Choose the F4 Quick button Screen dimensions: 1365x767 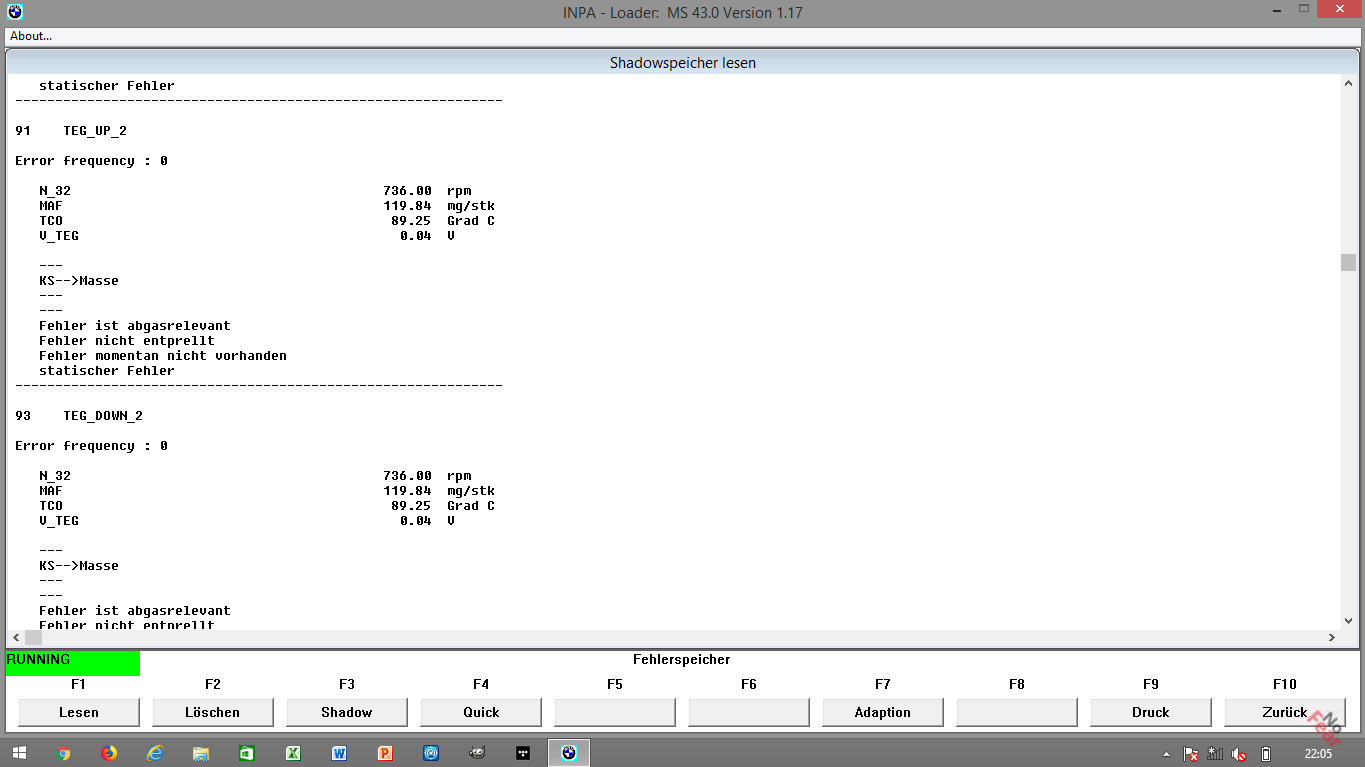click(481, 712)
